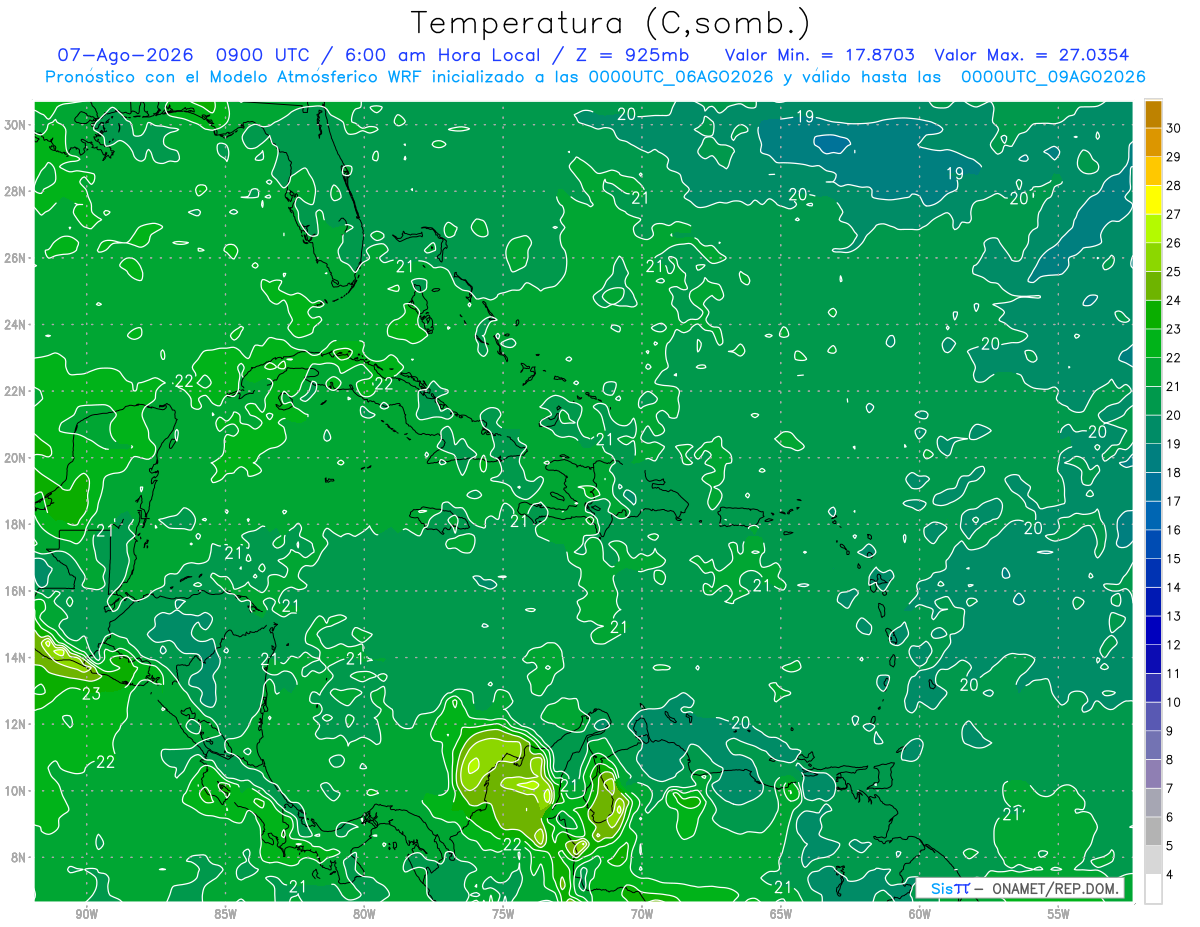The width and height of the screenshot is (1200, 927).
Task: Click the "60W" longitude axis label
Action: (920, 914)
